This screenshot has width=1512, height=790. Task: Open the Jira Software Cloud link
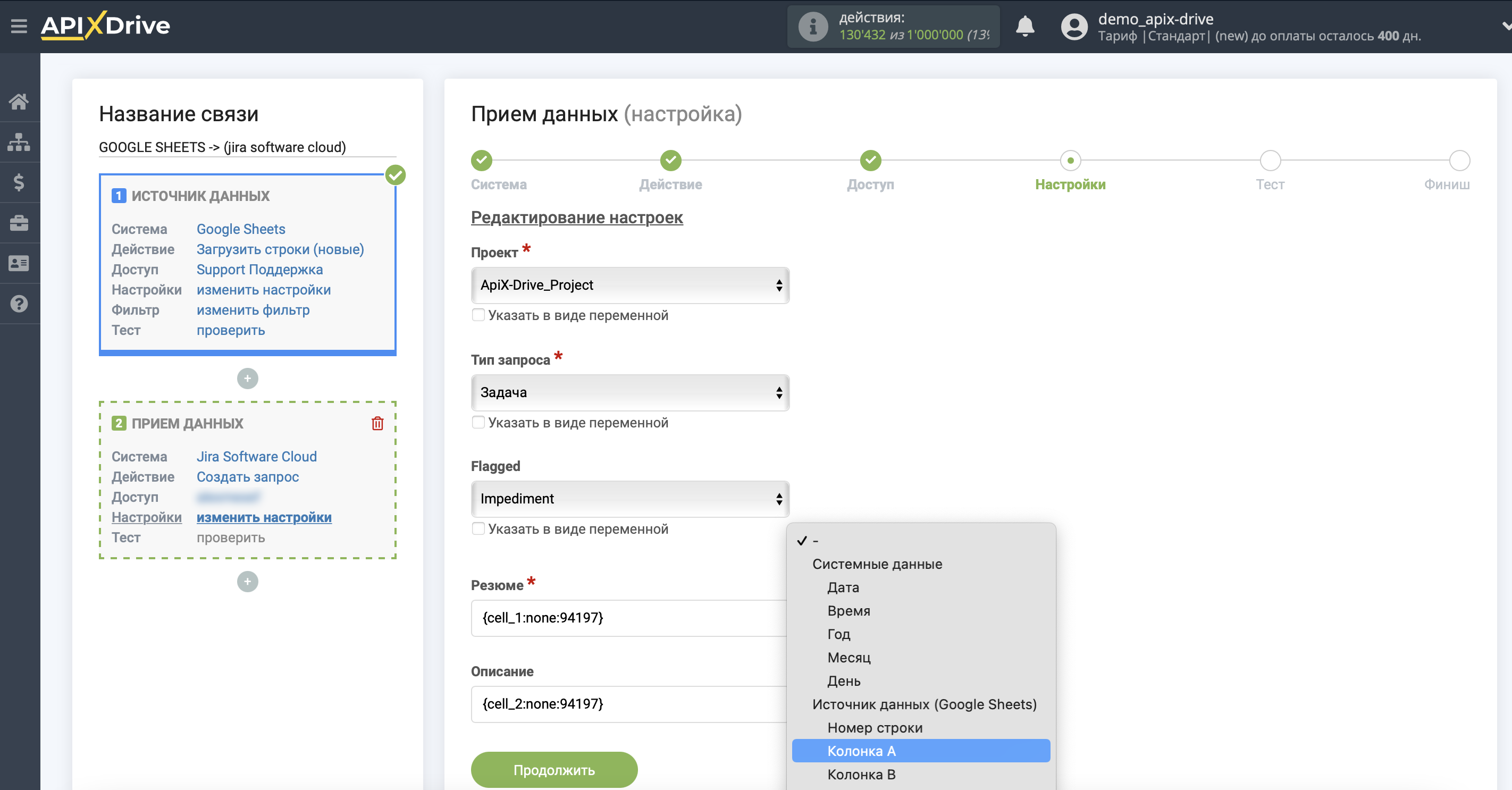point(256,457)
